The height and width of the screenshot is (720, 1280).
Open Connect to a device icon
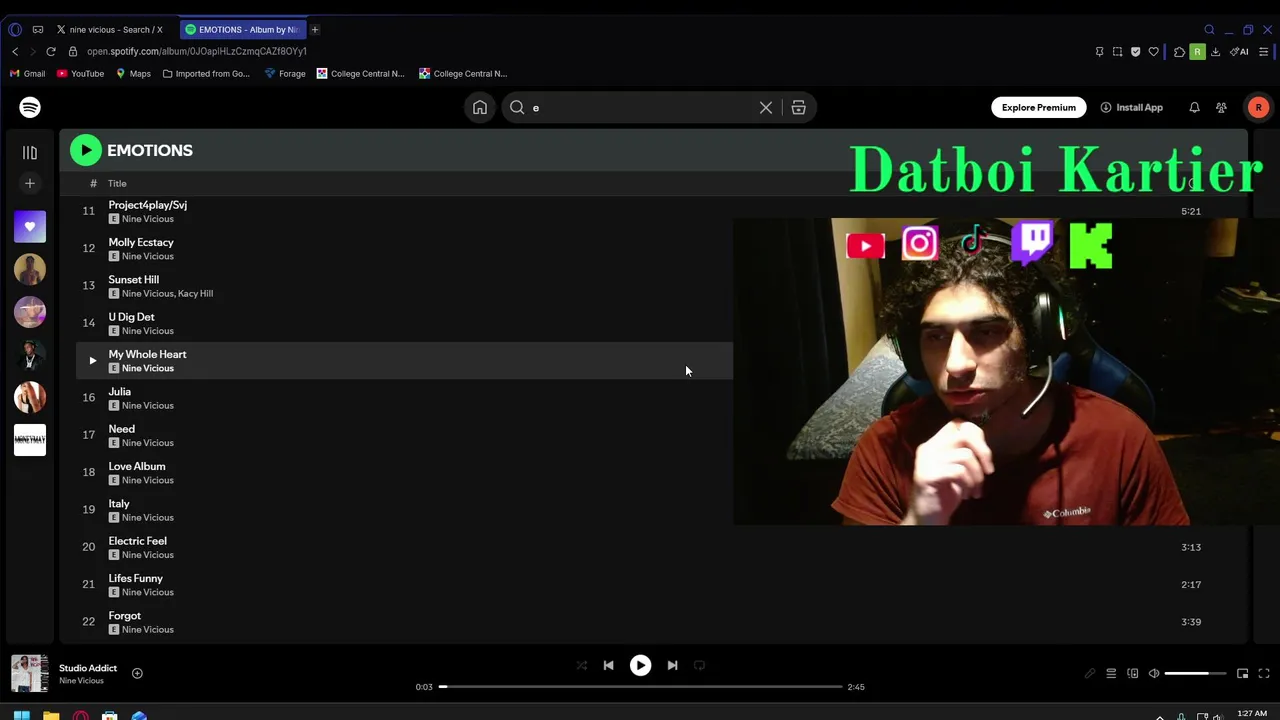pos(1132,674)
